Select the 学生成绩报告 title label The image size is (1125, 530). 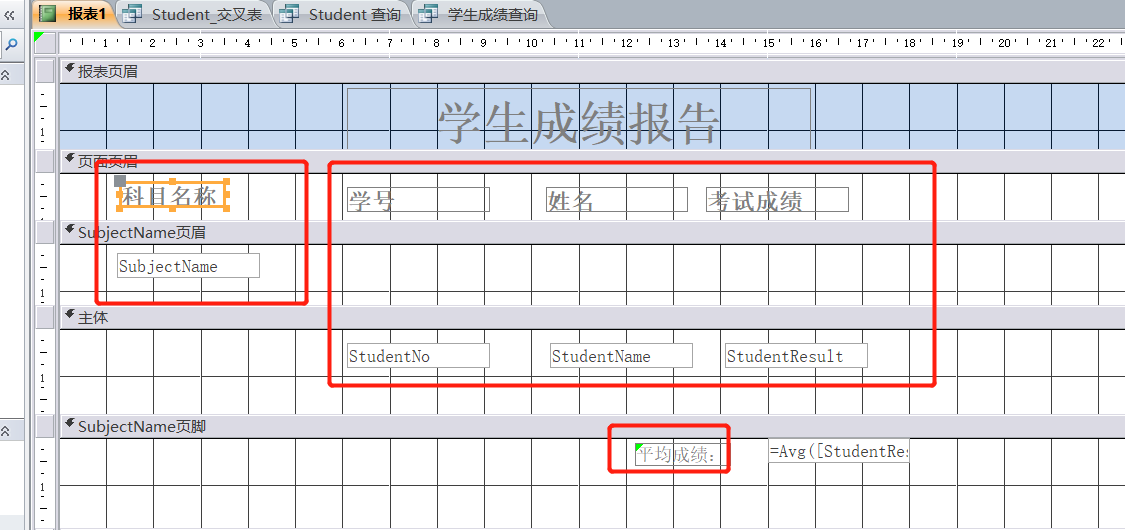[x=578, y=123]
